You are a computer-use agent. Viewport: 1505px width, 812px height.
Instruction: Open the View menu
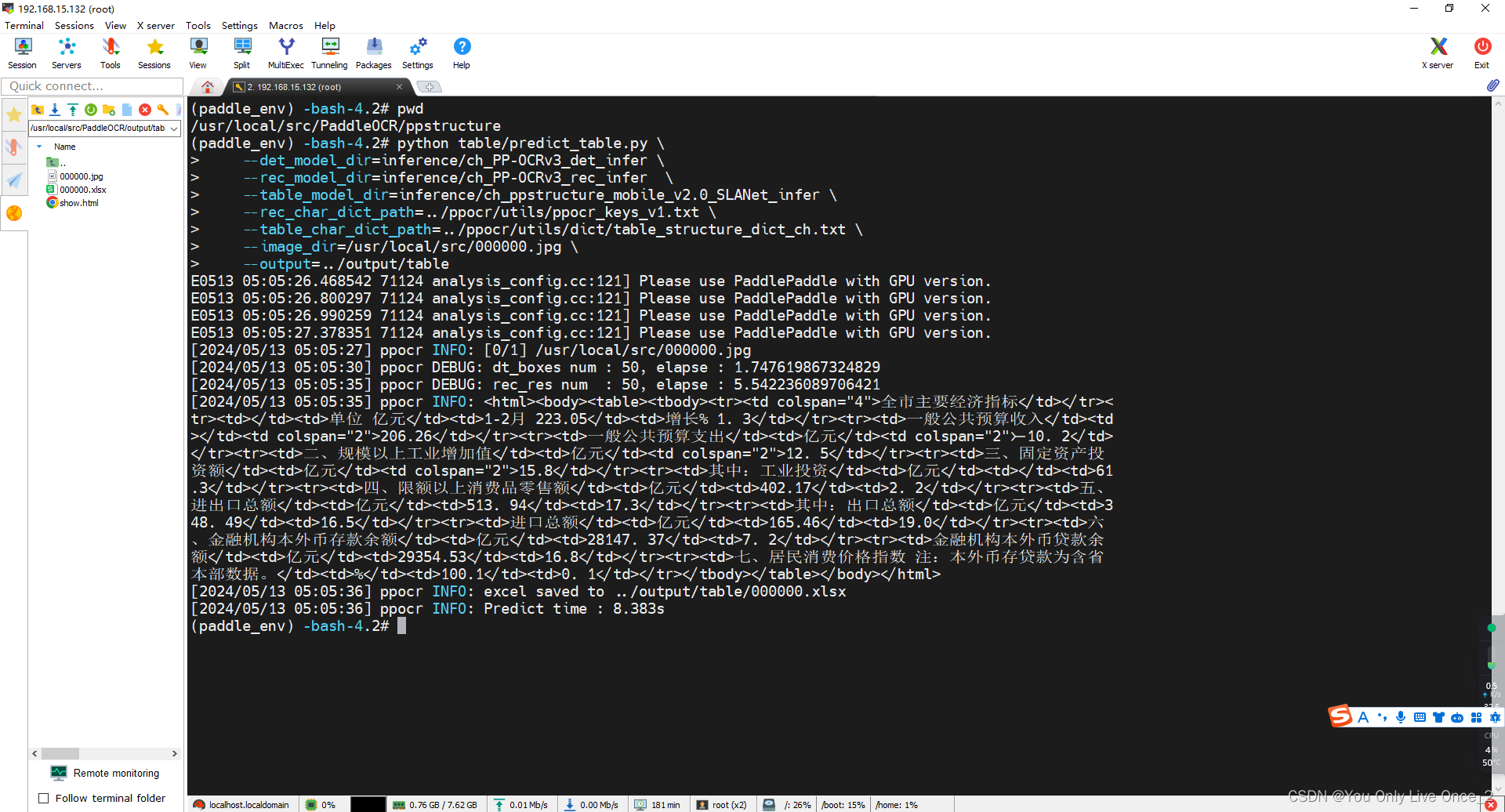click(x=115, y=25)
